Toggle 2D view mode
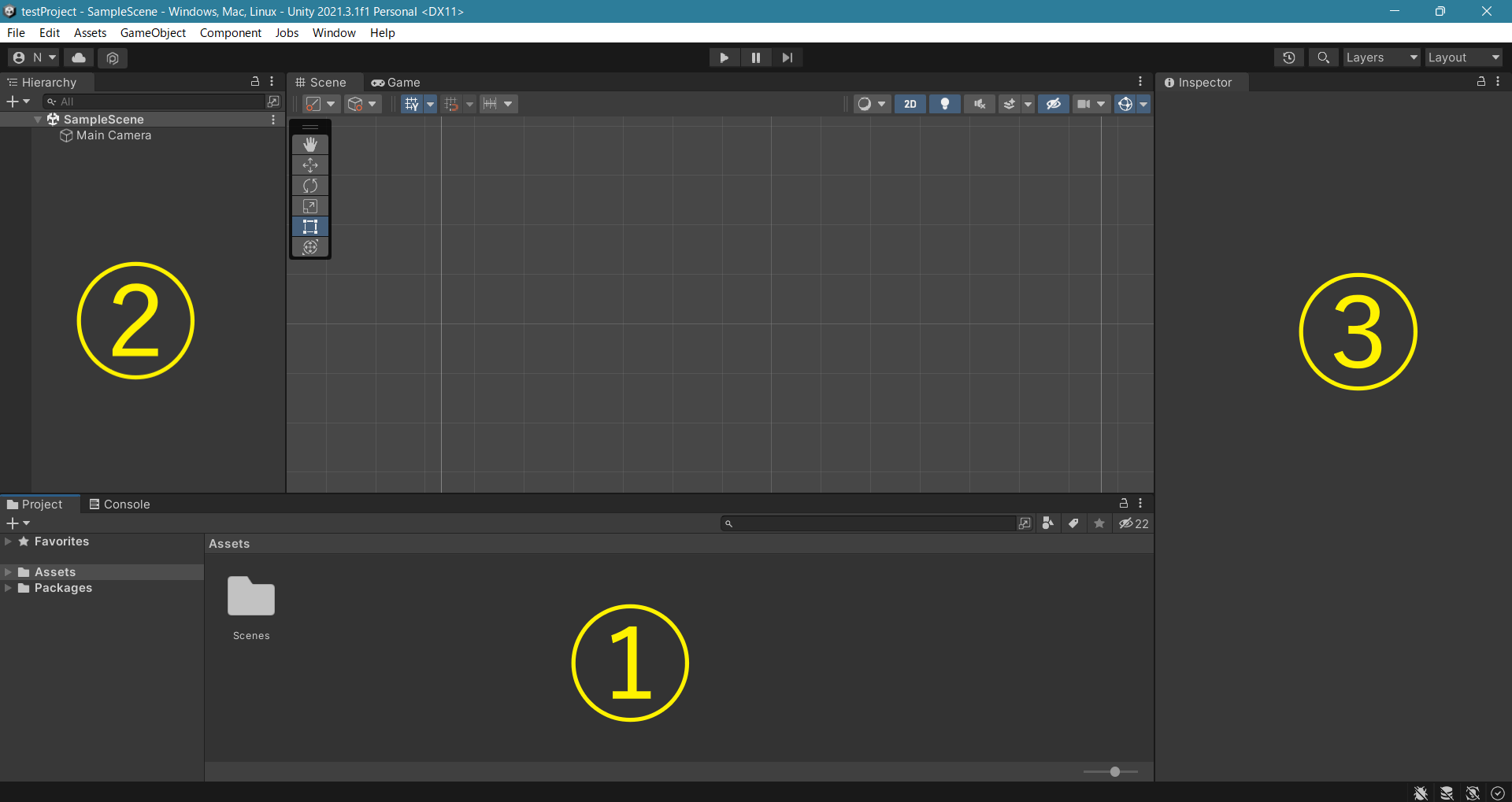The height and width of the screenshot is (802, 1512). [x=910, y=104]
